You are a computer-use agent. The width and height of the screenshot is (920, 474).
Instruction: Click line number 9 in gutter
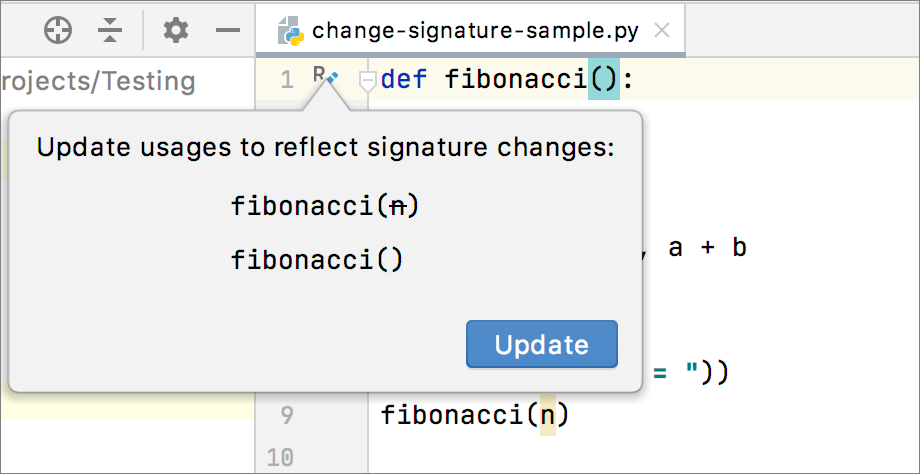[x=287, y=414]
